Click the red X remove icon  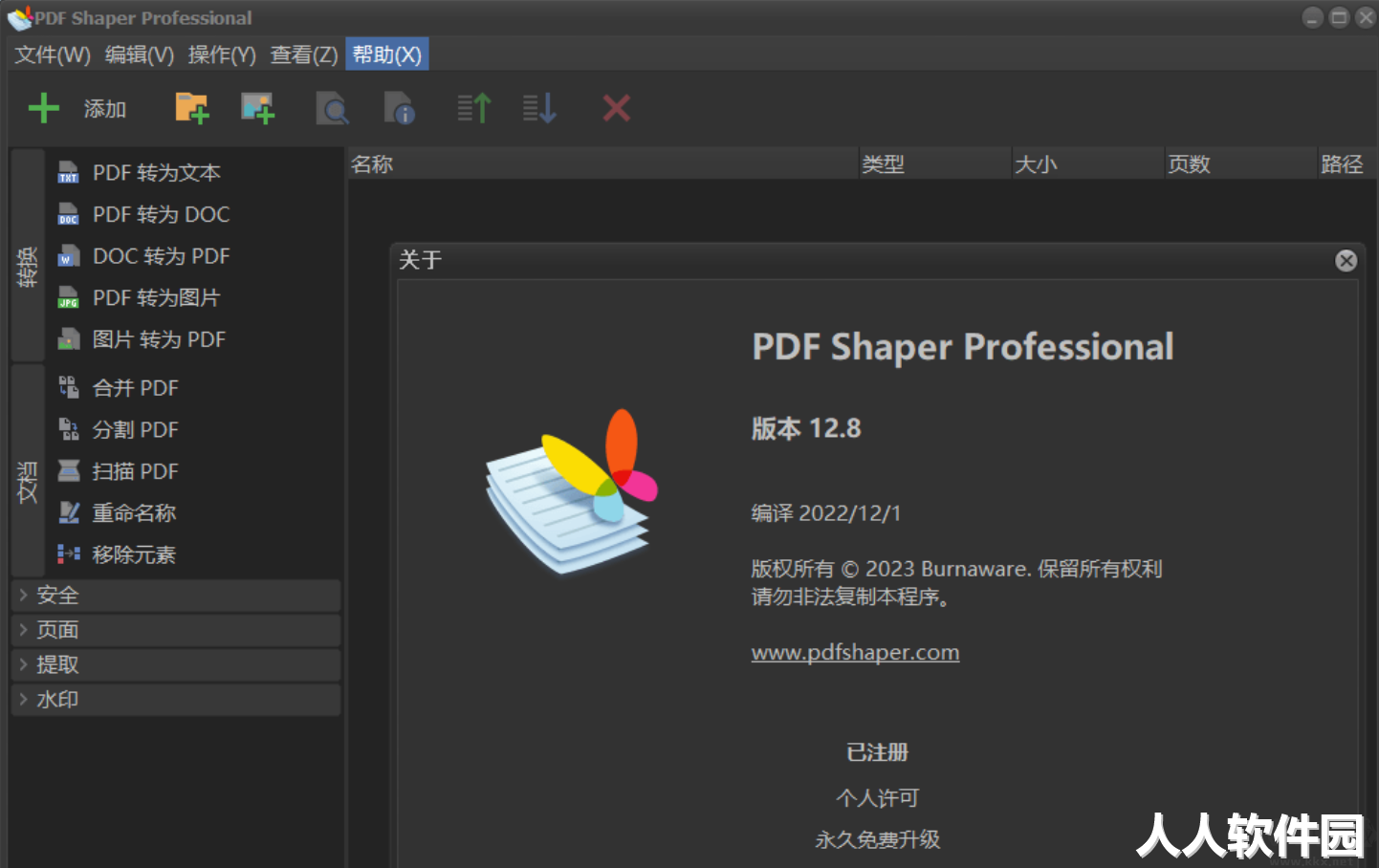click(x=617, y=108)
